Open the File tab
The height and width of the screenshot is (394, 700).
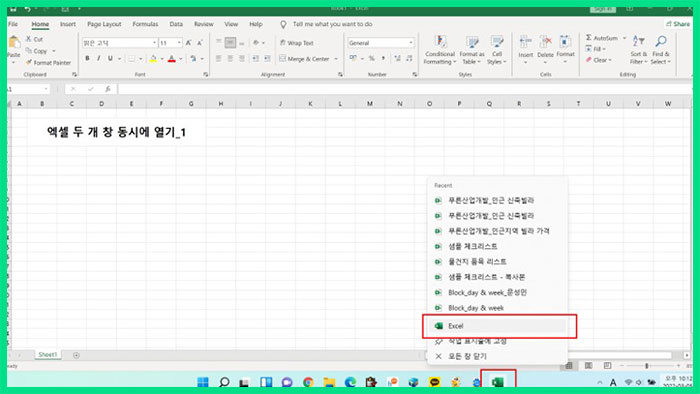[x=13, y=24]
